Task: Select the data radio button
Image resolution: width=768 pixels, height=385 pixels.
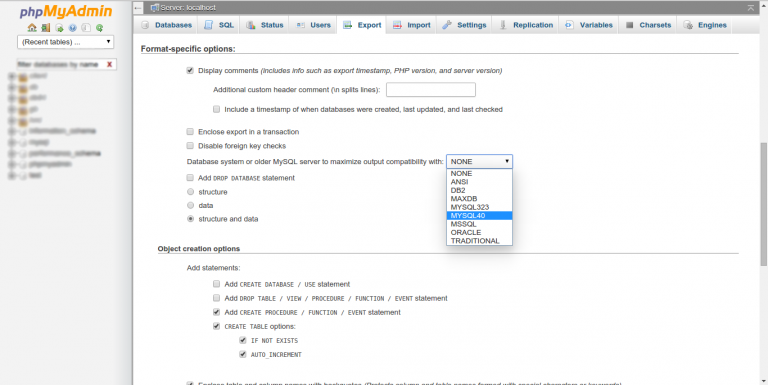Action: coord(191,205)
